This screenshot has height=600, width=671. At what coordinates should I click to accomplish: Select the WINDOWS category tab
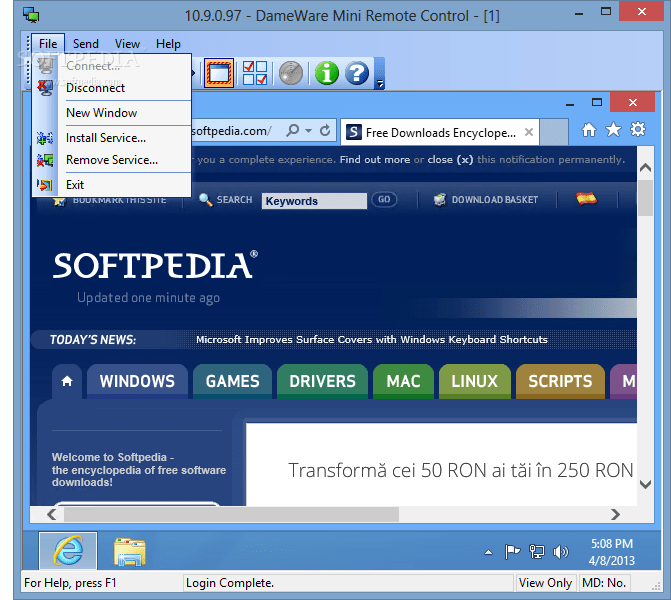[x=137, y=381]
